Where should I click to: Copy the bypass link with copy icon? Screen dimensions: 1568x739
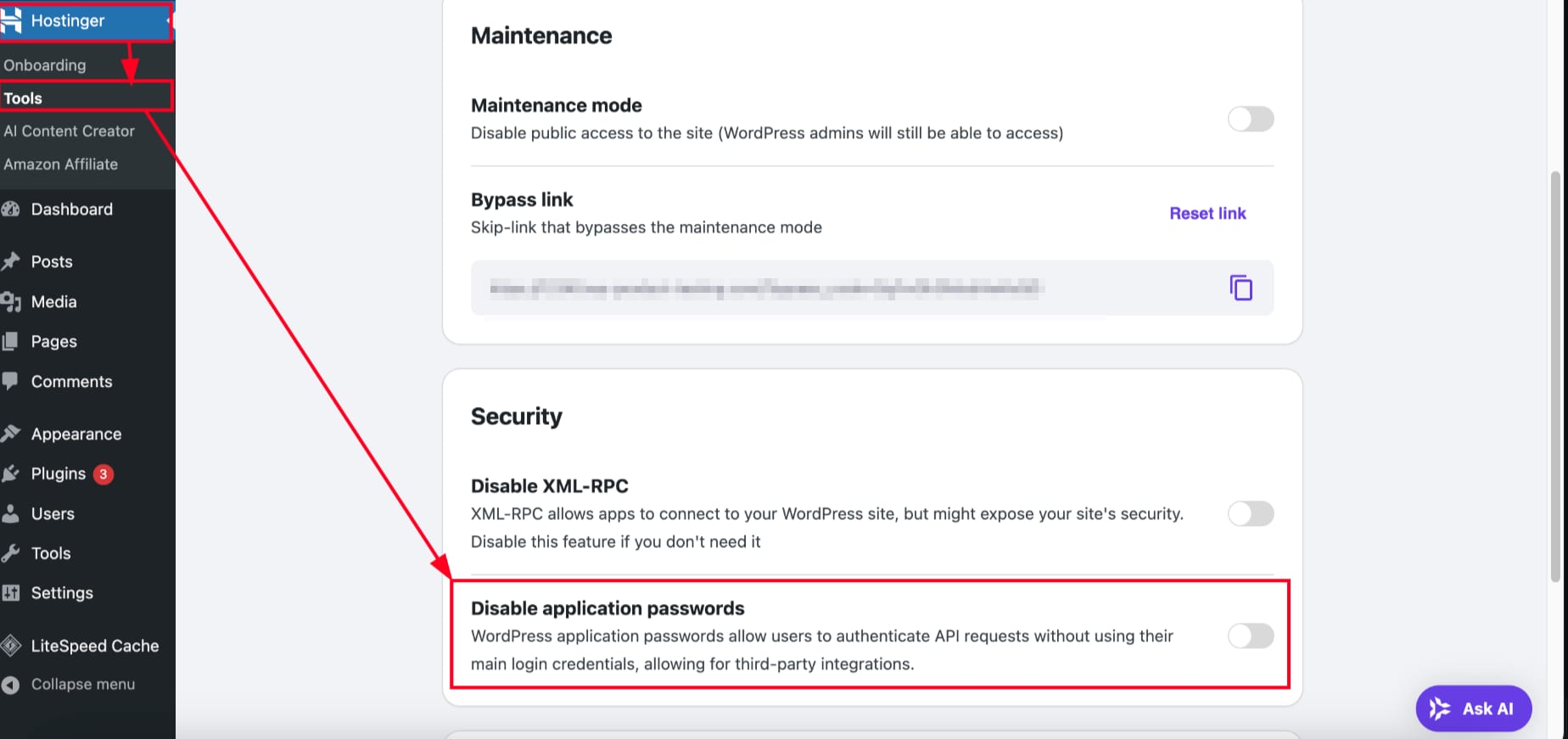click(1240, 288)
